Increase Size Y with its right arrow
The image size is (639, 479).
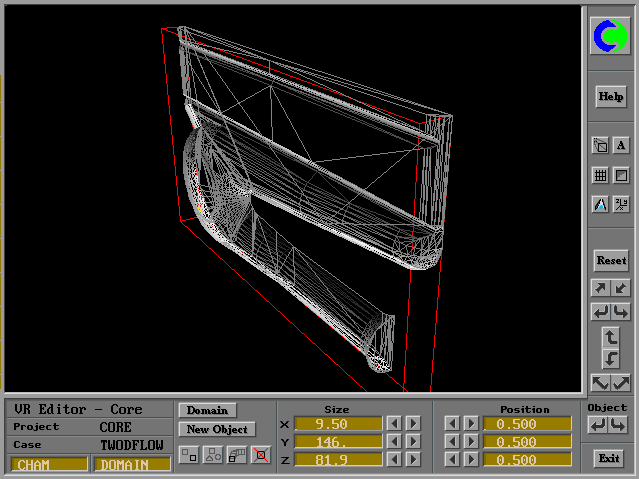[413, 441]
